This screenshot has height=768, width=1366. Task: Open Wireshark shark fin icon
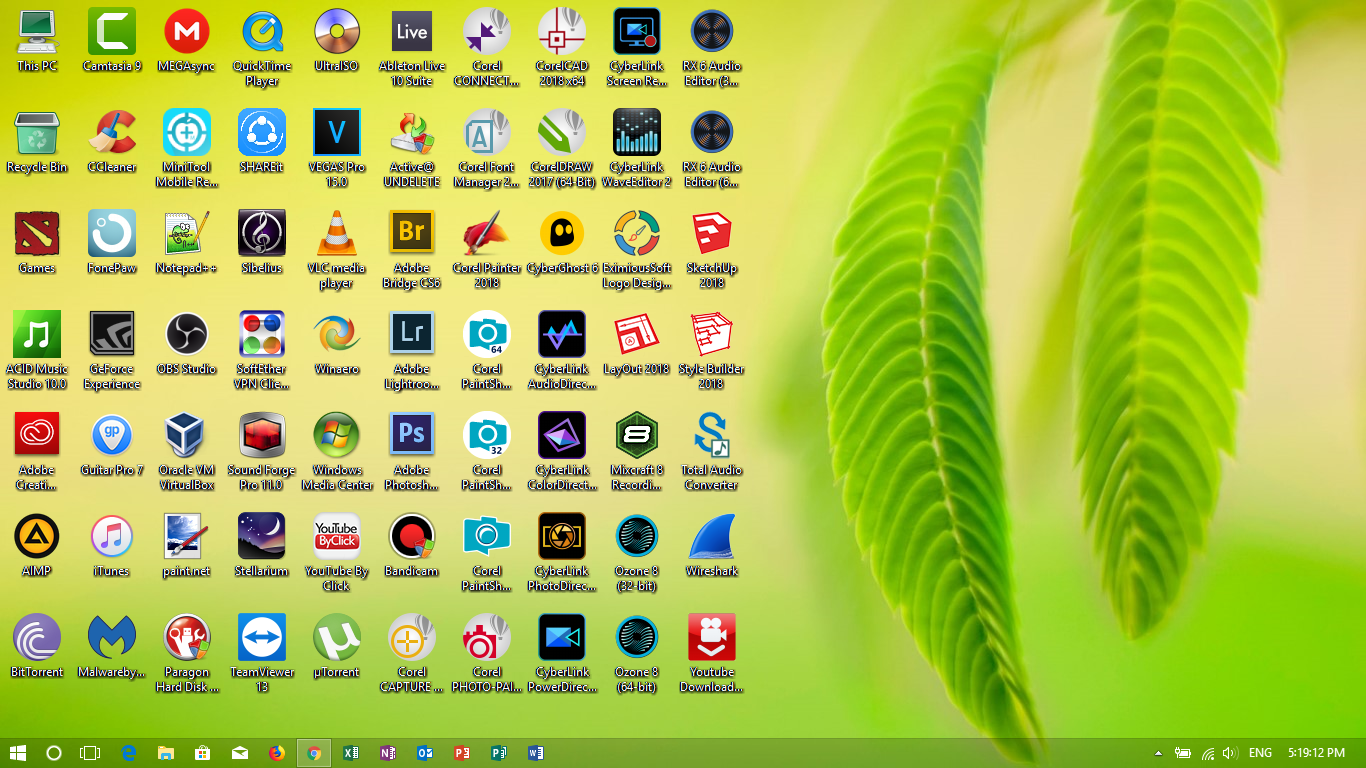point(712,536)
